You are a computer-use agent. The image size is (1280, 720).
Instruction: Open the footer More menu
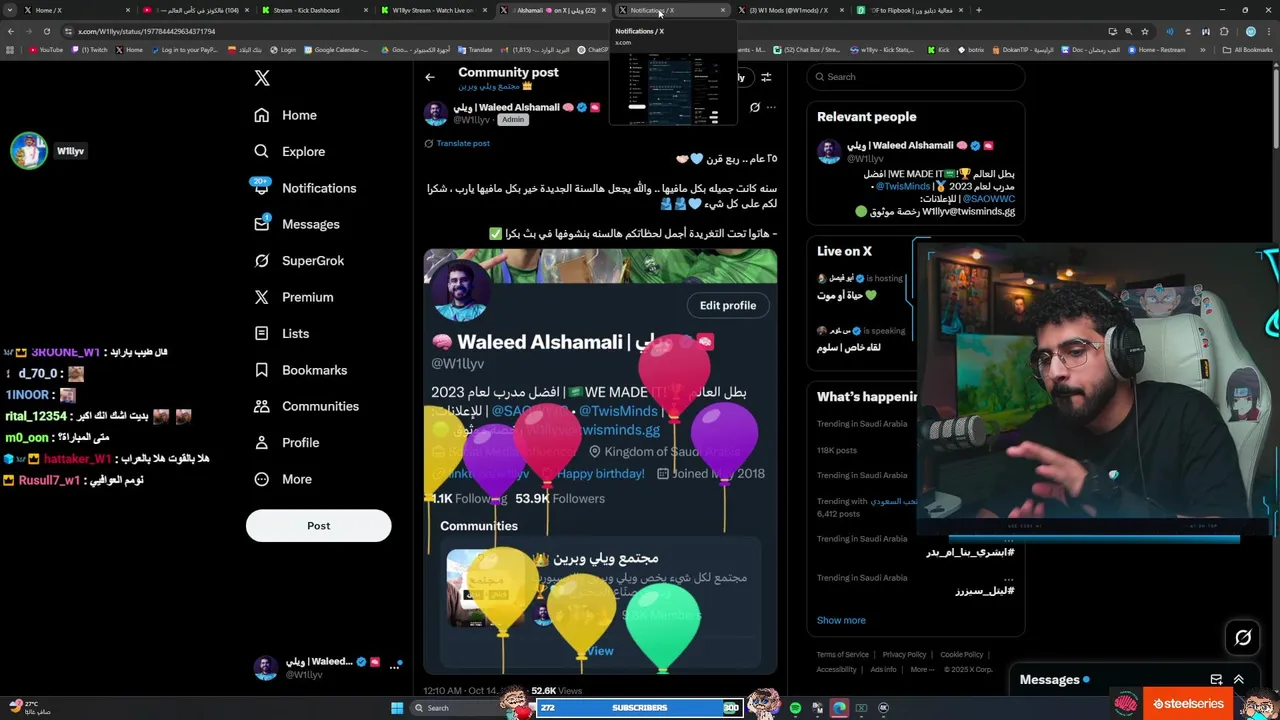coord(922,669)
